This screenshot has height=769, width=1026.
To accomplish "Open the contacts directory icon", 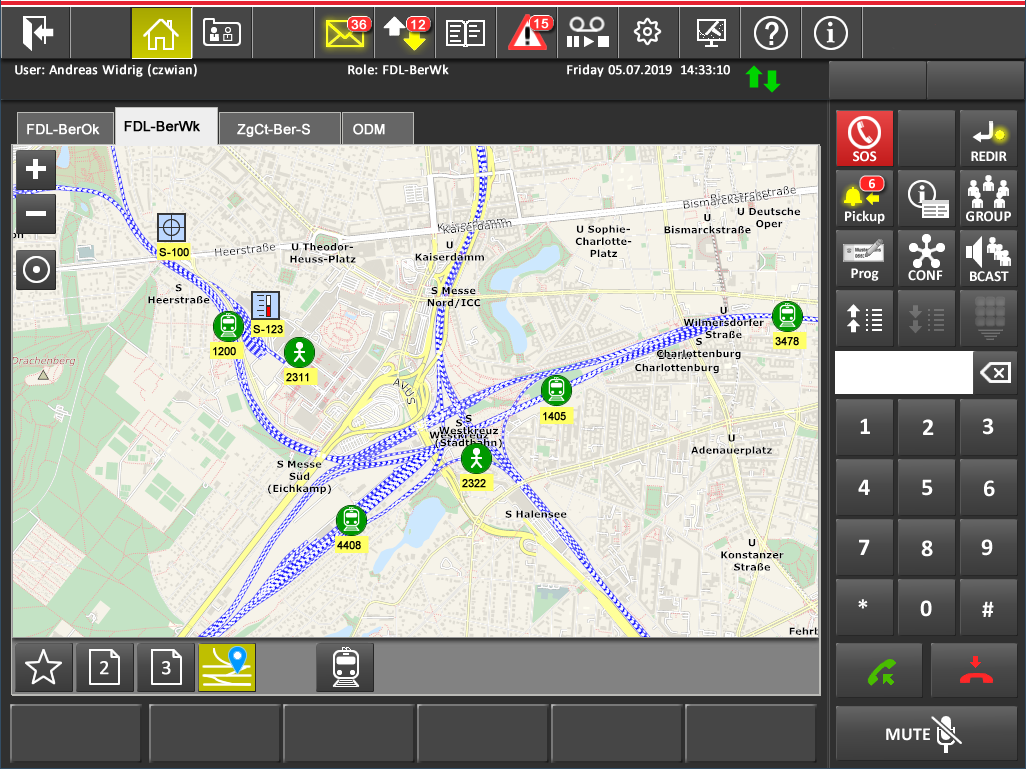I will click(x=222, y=33).
